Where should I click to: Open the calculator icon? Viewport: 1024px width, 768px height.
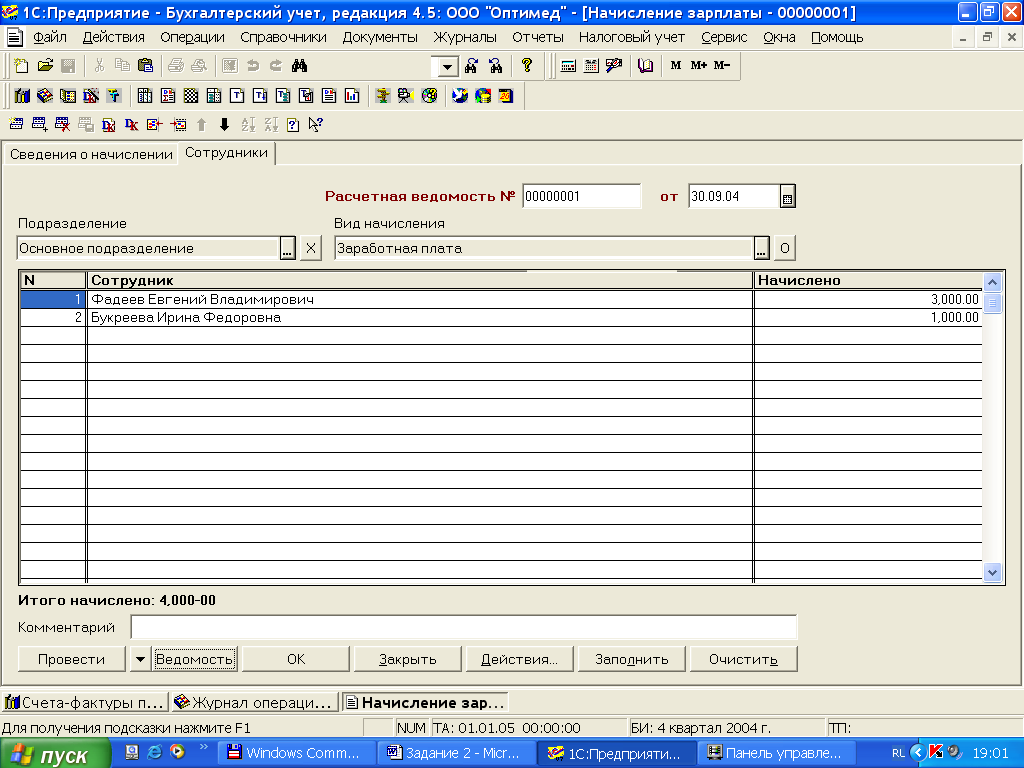(568, 65)
